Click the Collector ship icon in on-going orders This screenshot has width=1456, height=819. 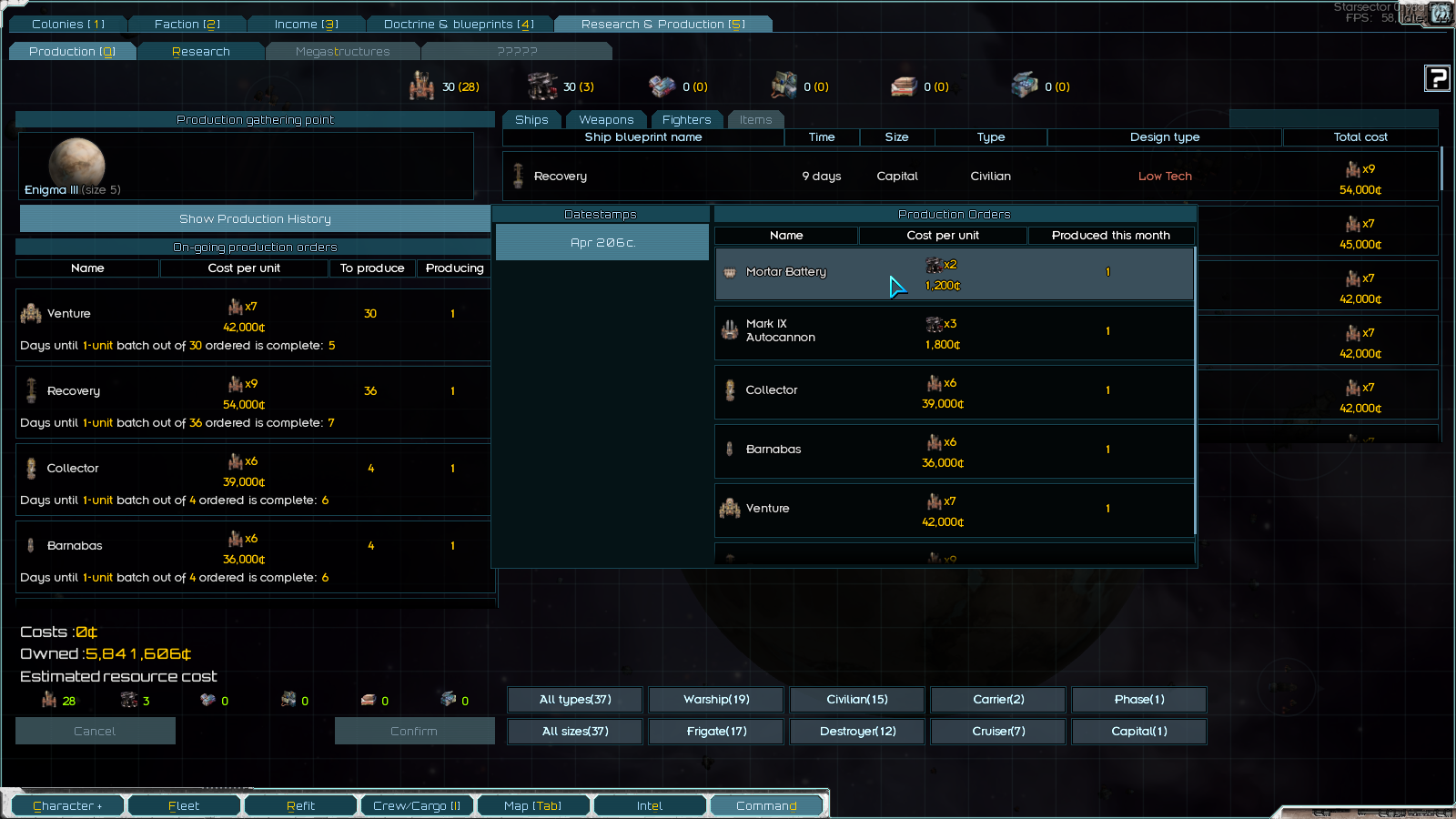pos(31,468)
